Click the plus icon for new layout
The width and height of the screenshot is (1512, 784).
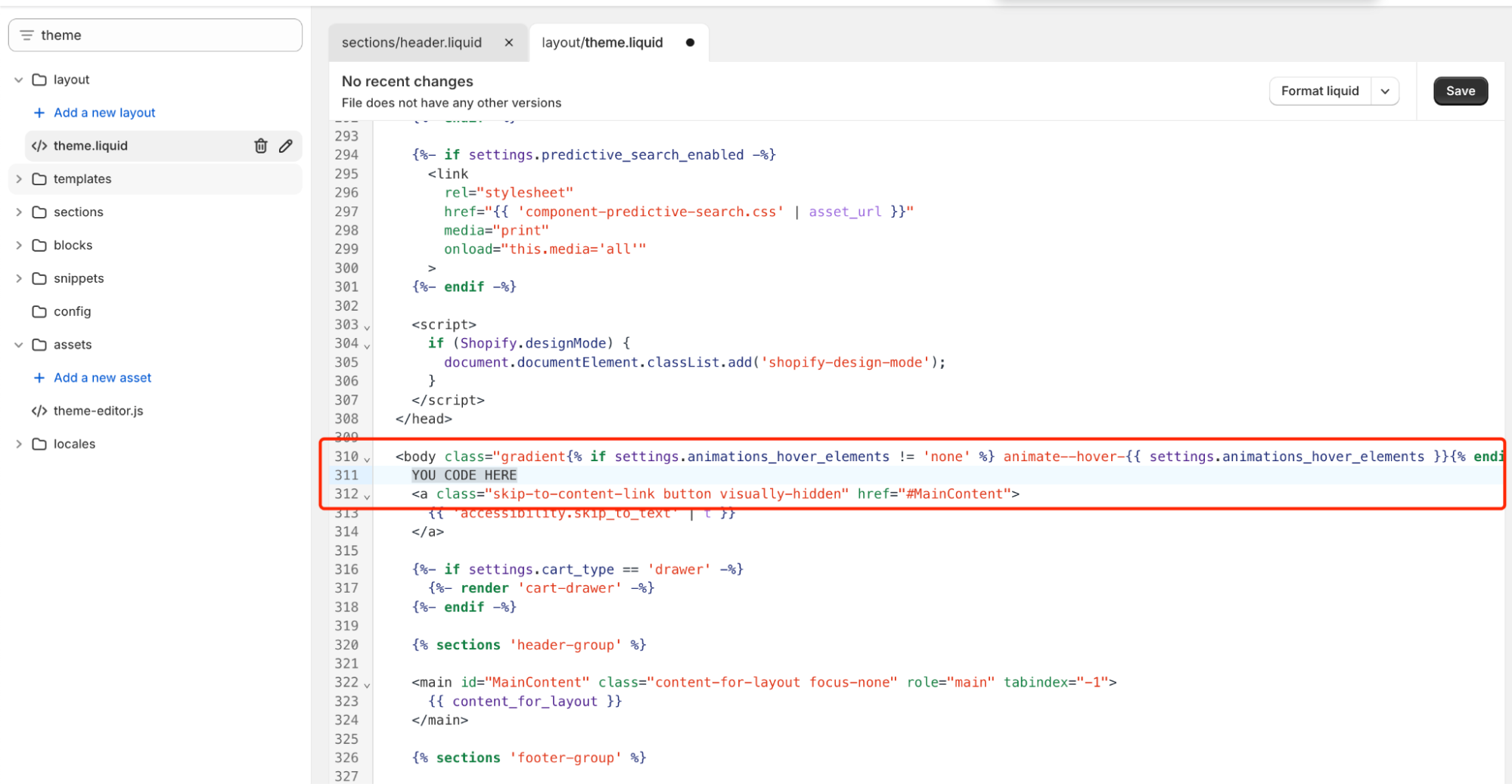(39, 113)
